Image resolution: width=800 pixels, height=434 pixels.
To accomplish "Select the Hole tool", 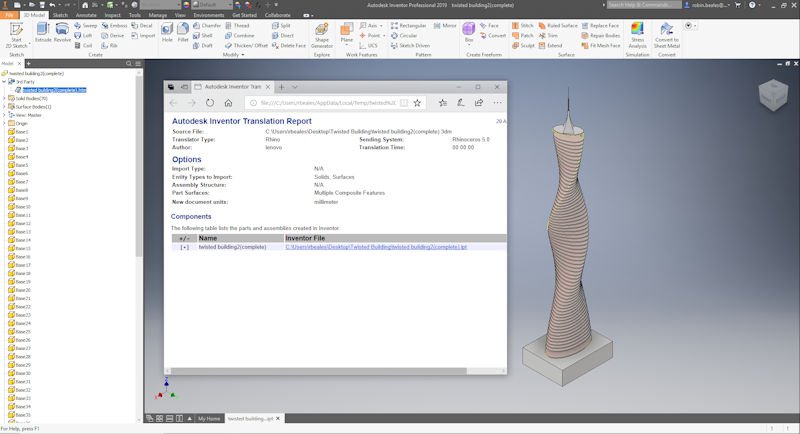I will [x=167, y=32].
